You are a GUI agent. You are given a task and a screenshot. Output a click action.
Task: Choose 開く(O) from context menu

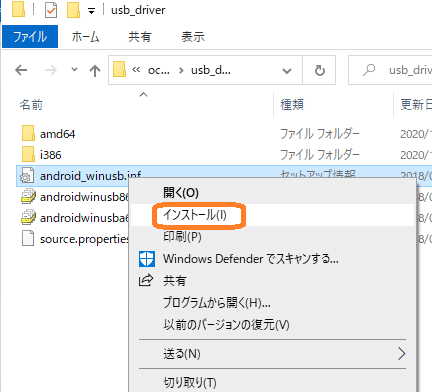tap(273, 192)
